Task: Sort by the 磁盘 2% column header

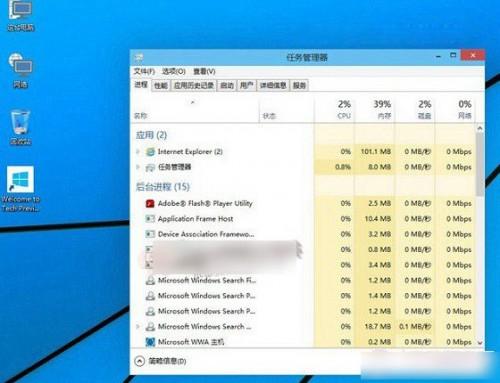Action: click(415, 110)
